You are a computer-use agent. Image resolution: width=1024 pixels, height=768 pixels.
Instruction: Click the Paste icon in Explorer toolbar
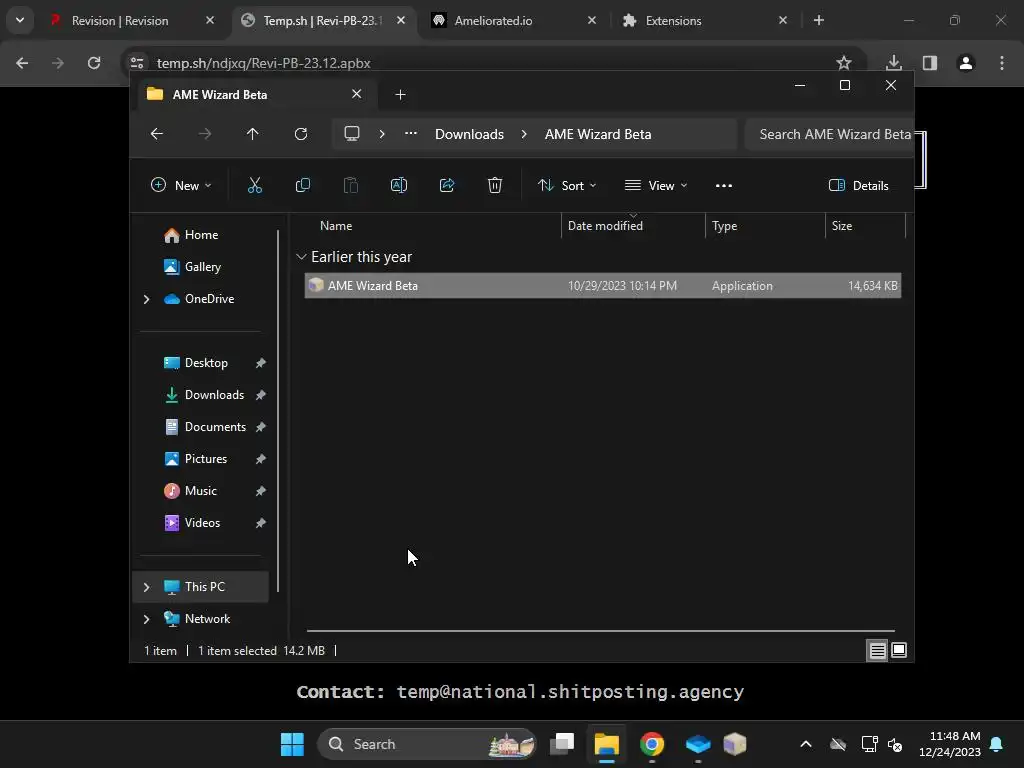351,185
